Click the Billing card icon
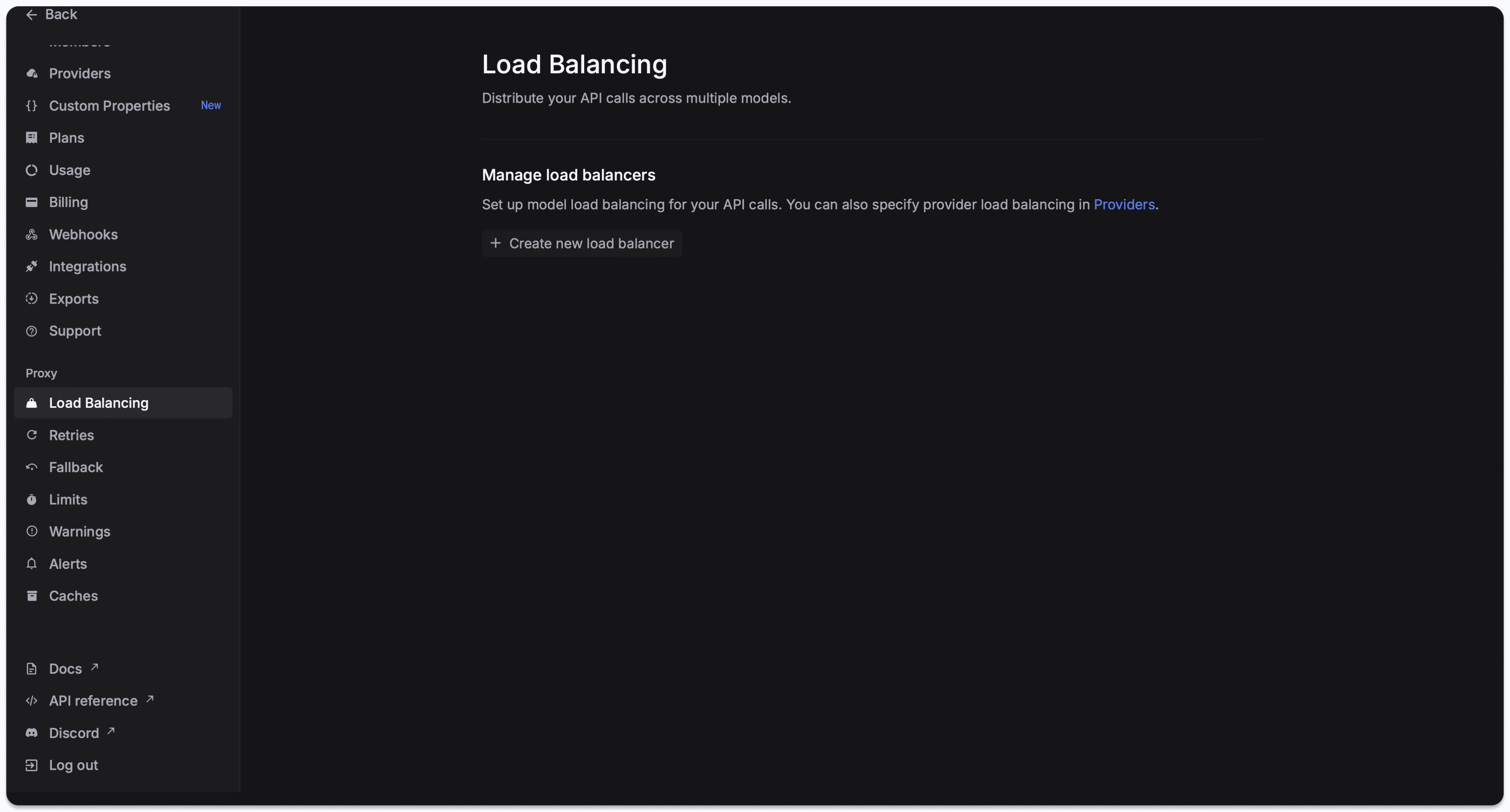 click(x=32, y=202)
